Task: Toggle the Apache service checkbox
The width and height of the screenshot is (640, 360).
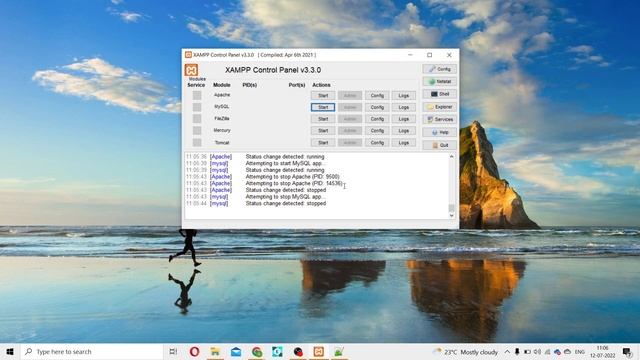Action: tap(197, 95)
